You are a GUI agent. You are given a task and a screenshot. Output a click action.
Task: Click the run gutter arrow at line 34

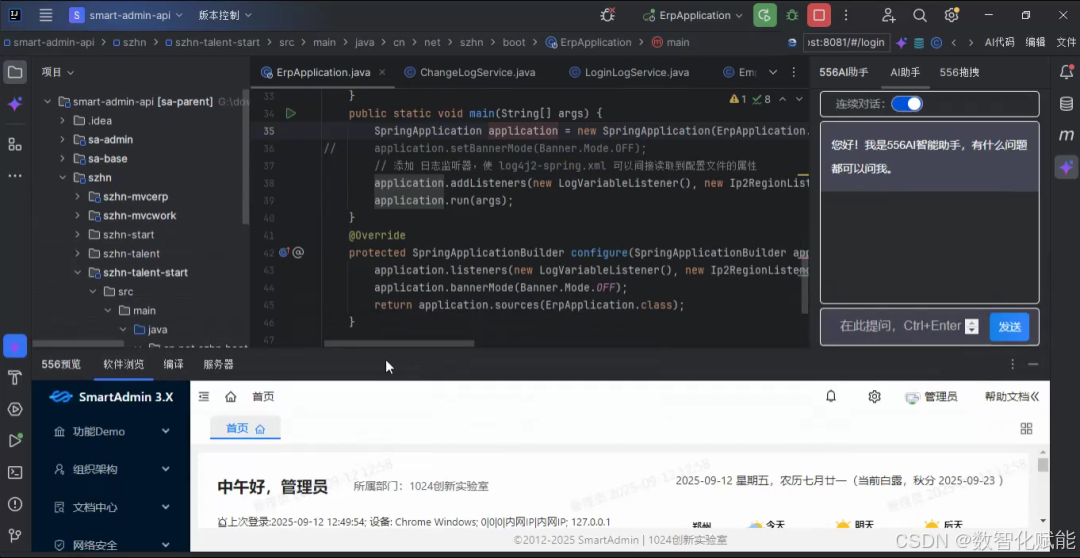point(291,113)
